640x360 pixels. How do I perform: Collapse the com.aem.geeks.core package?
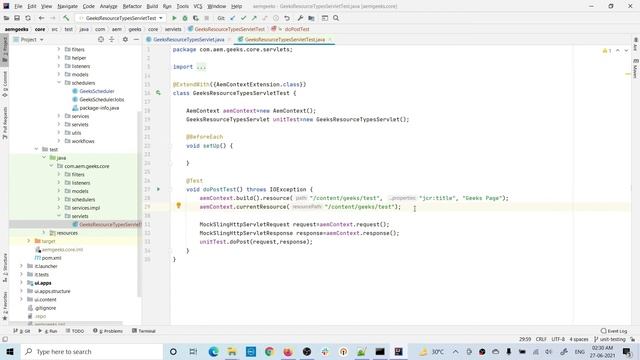pos(51,166)
